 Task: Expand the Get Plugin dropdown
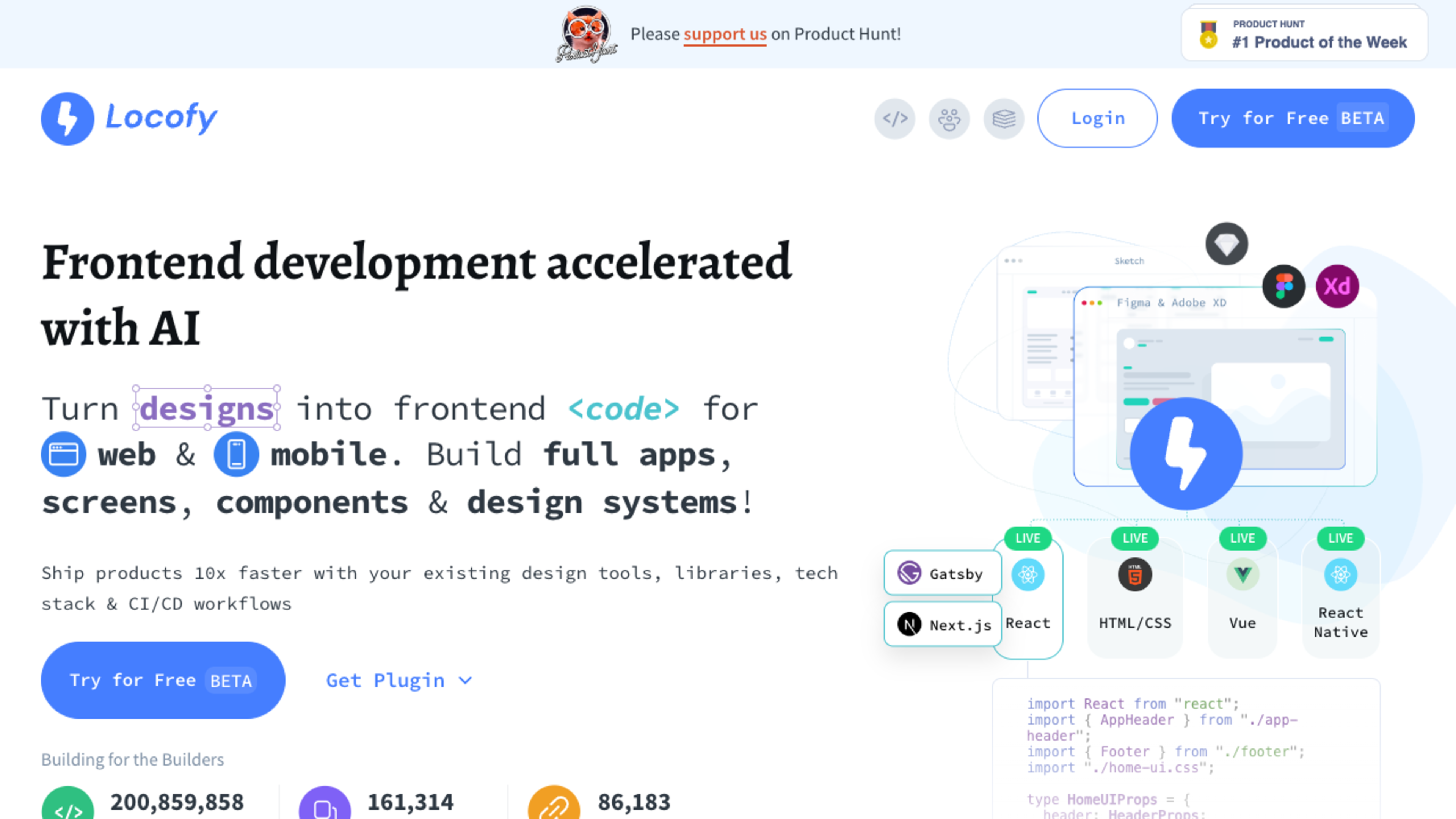pos(386,681)
